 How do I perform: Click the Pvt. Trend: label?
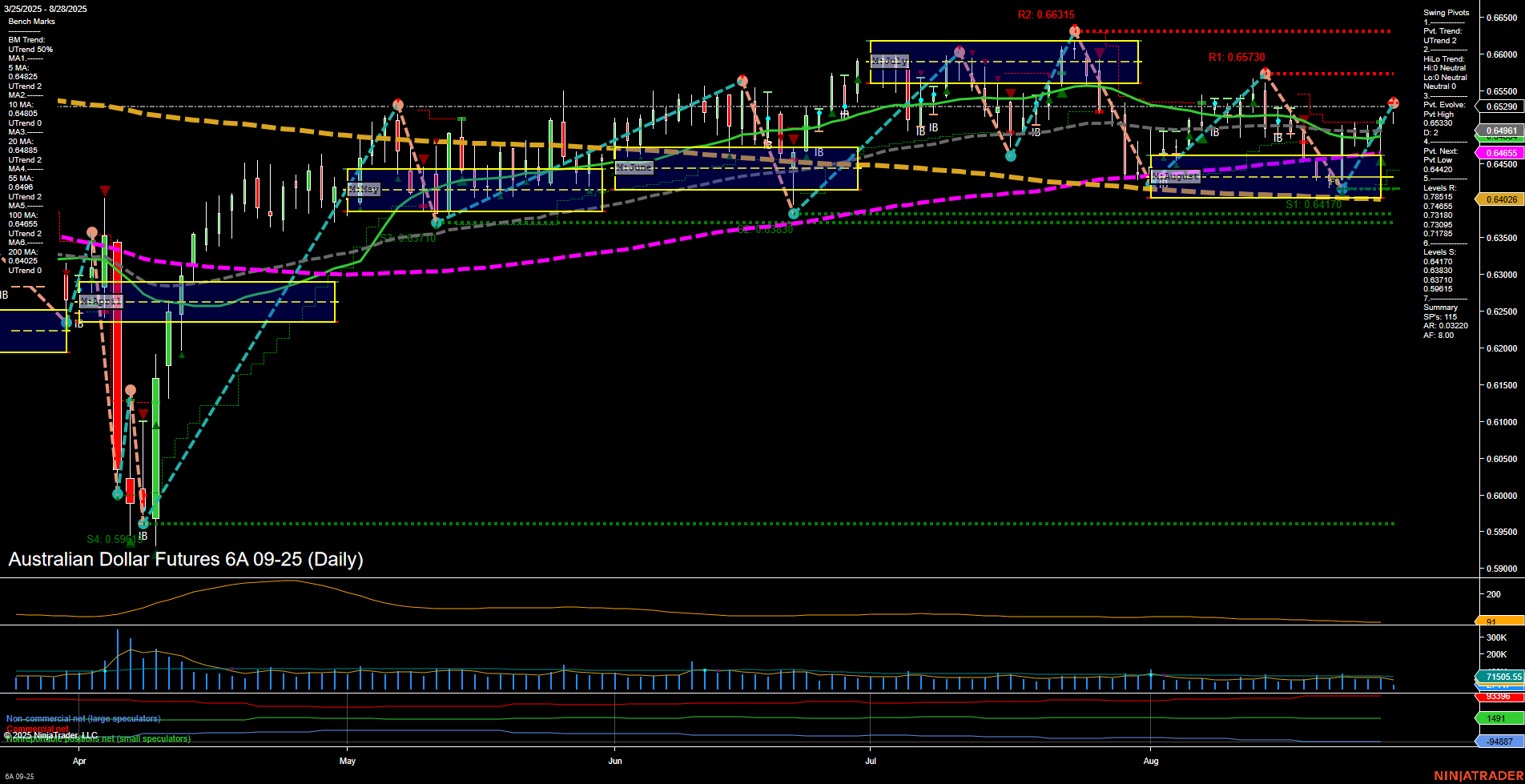point(1443,31)
